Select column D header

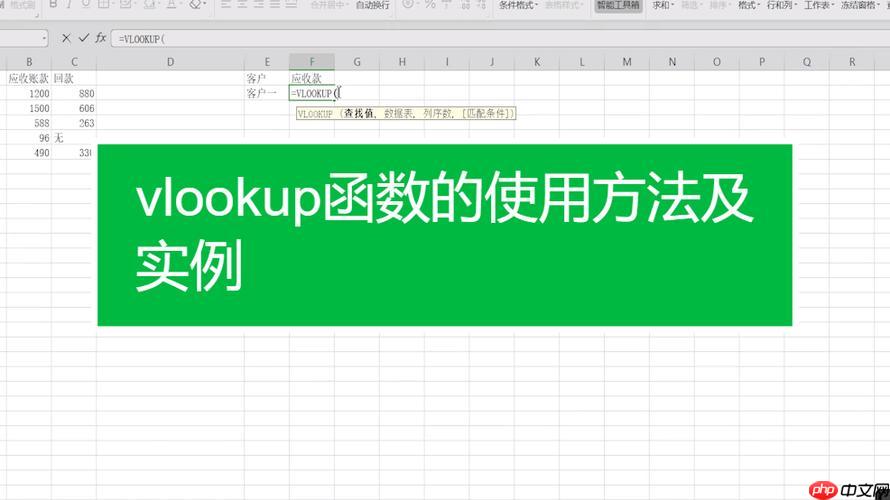(x=170, y=62)
